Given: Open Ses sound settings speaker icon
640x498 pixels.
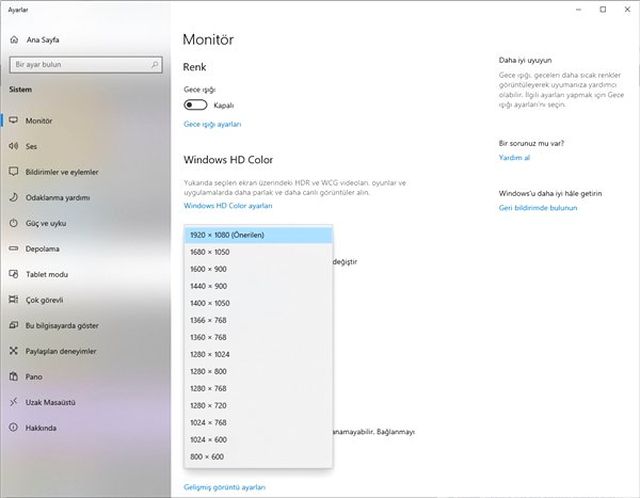Looking at the screenshot, I should (13, 146).
